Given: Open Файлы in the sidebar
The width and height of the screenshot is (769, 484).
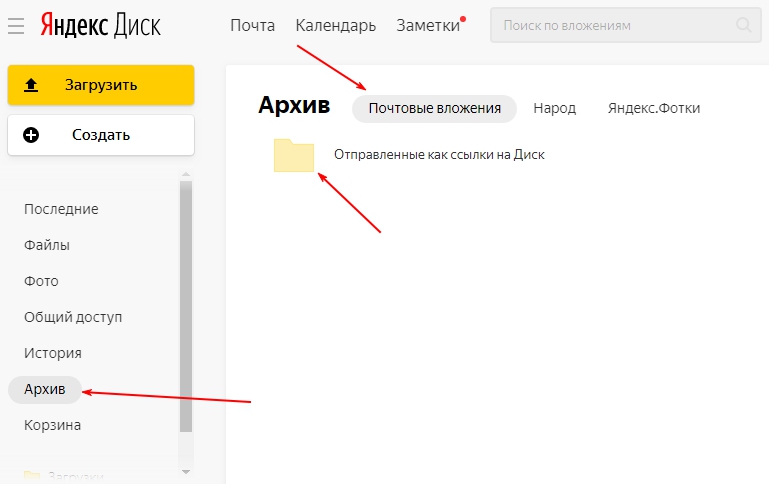Looking at the screenshot, I should [47, 245].
